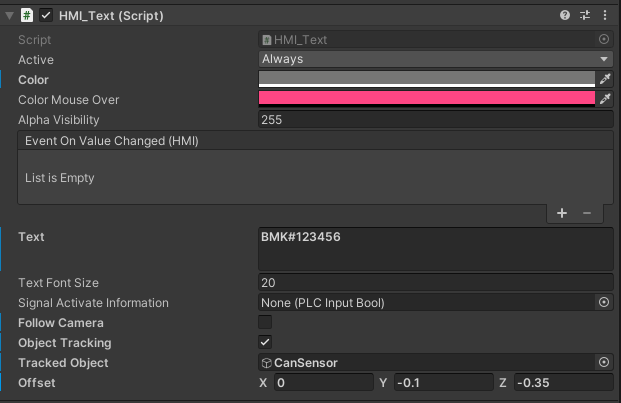Image resolution: width=621 pixels, height=403 pixels.
Task: Open the HMI_Text component context menu
Action: (604, 16)
